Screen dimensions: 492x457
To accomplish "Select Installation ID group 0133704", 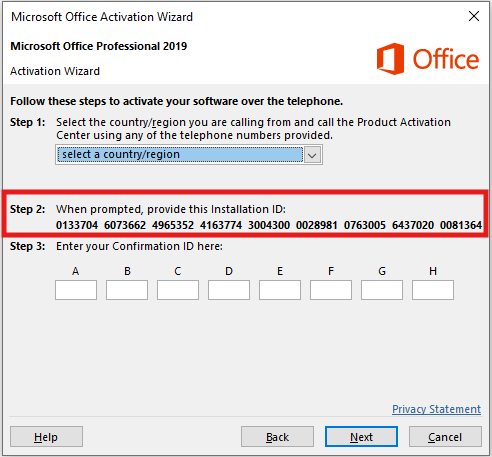I will tap(77, 225).
